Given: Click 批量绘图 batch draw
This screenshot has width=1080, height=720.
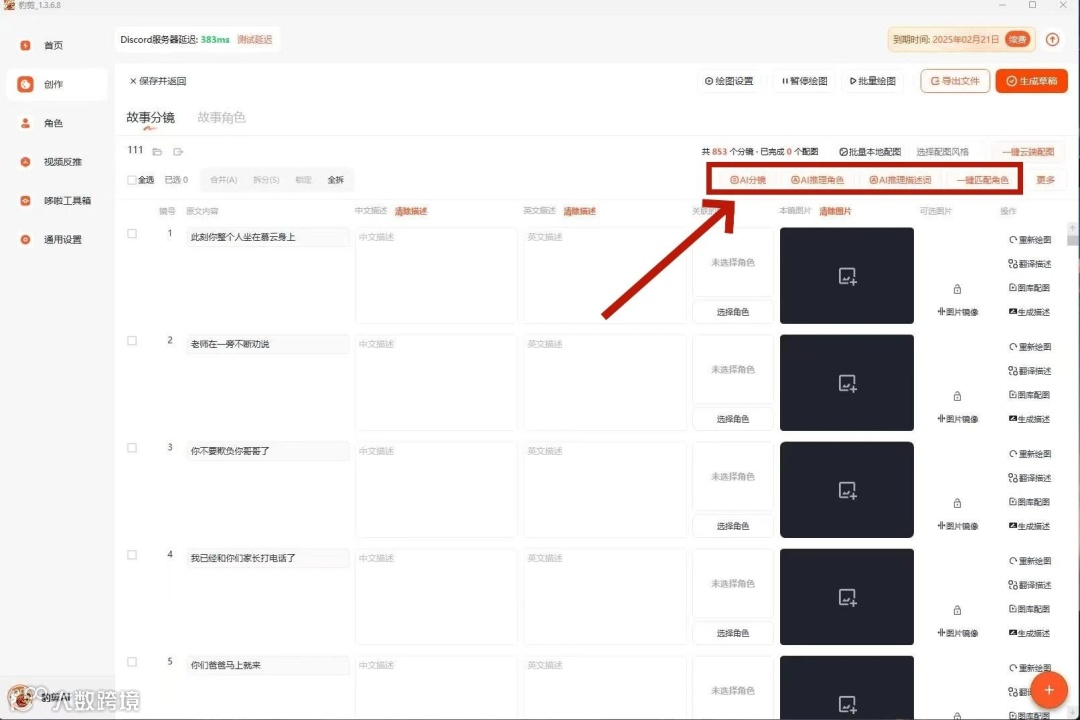Looking at the screenshot, I should (x=873, y=81).
